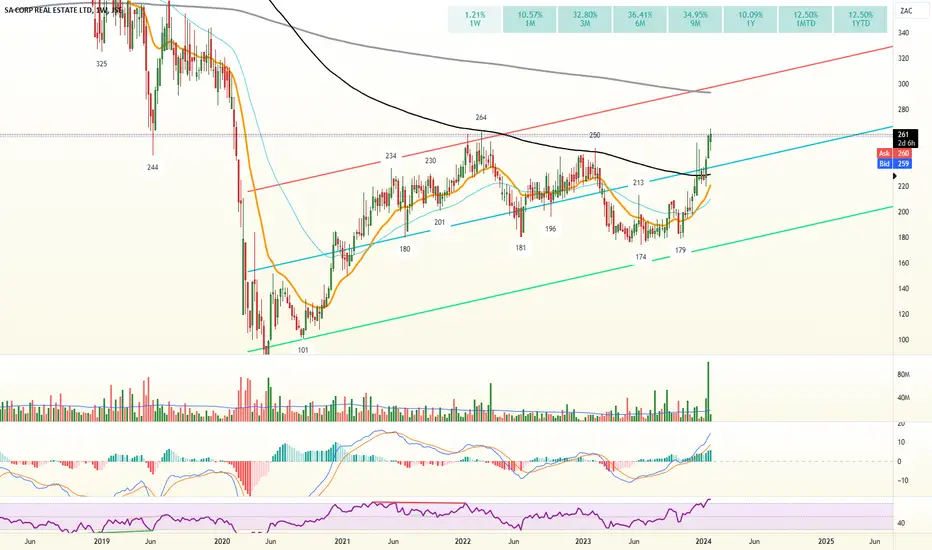932x550 pixels.
Task: Select the 6M performance box showing 36.41%
Action: click(640, 19)
